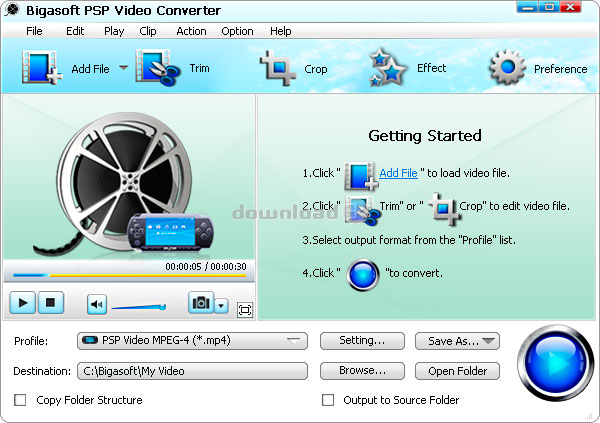Maximize the Bigasoft window
600x423 pixels.
pos(549,7)
